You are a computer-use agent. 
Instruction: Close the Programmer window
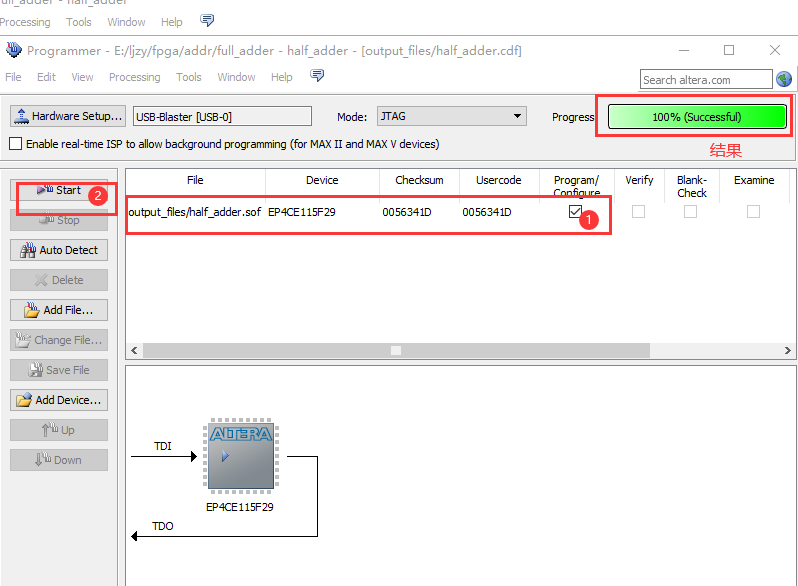tap(775, 50)
